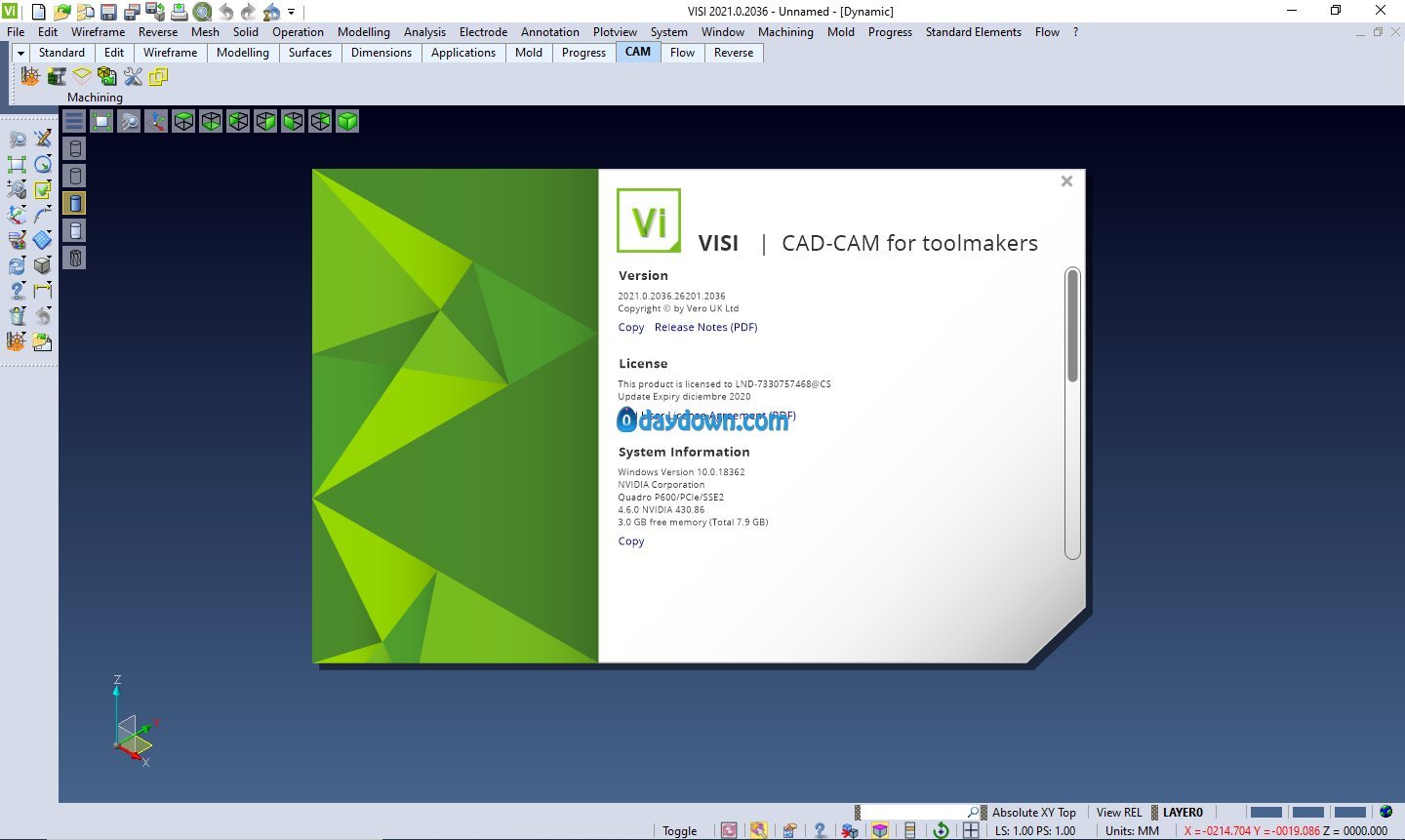Click the Undo arrow in quick access bar
1405x840 pixels.
[225, 12]
